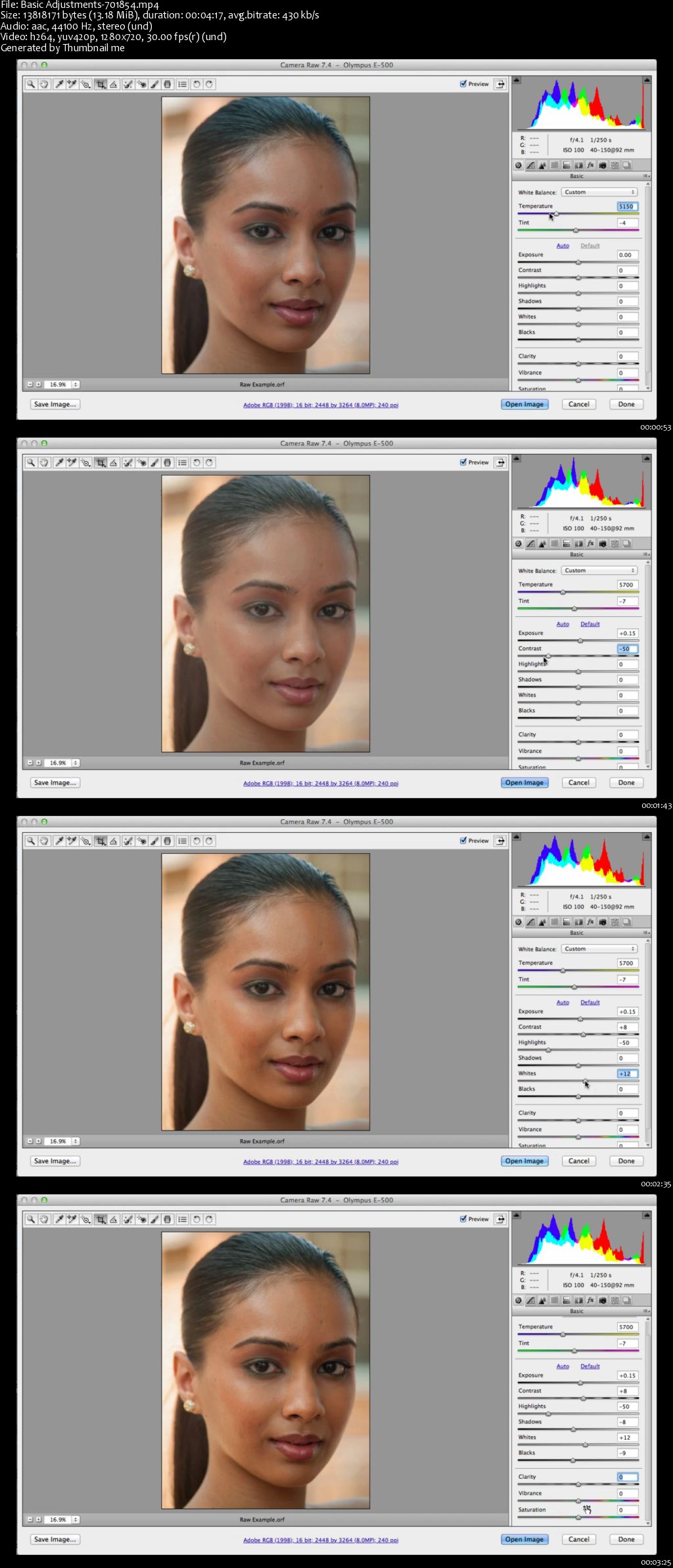Click the zoom out minus button in the 00:02:35 frame
The width and height of the screenshot is (673, 1568).
[x=30, y=1141]
